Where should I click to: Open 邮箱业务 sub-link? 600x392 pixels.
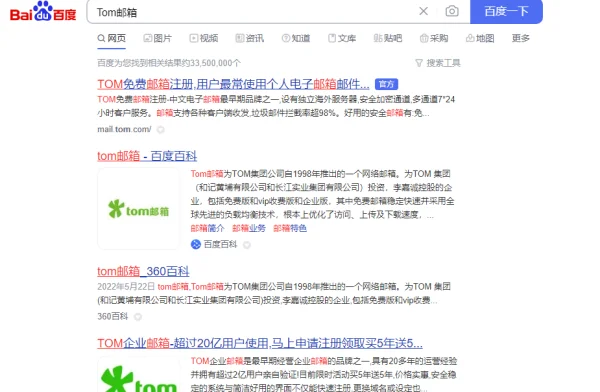[249, 229]
